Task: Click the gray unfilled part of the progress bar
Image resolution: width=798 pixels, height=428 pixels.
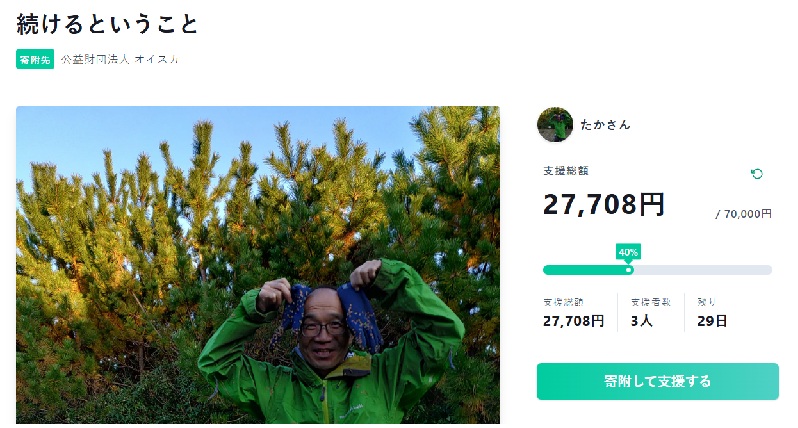Action: coord(702,270)
